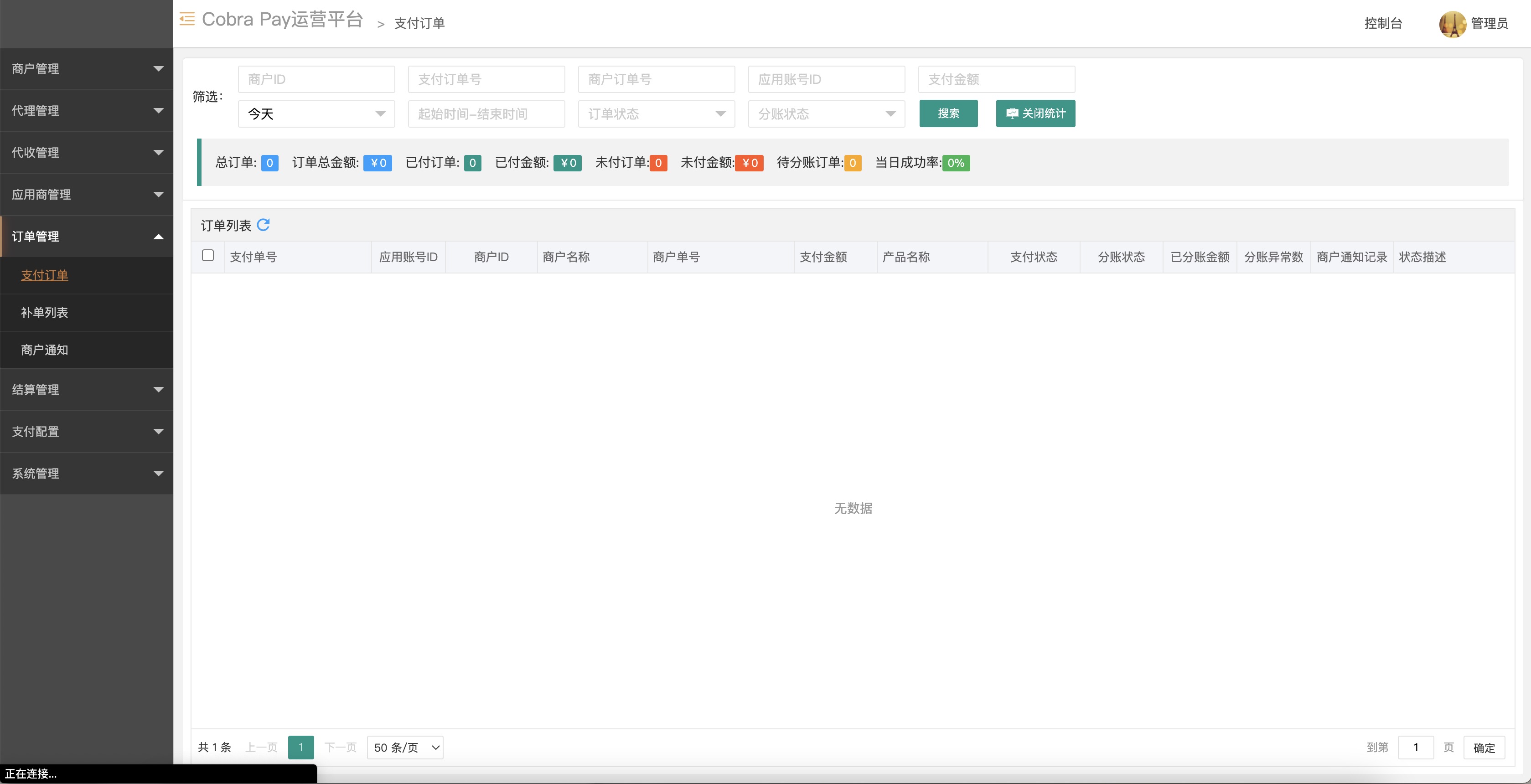1531x784 pixels.
Task: Expand the 系统管理 sidebar section
Action: point(87,474)
